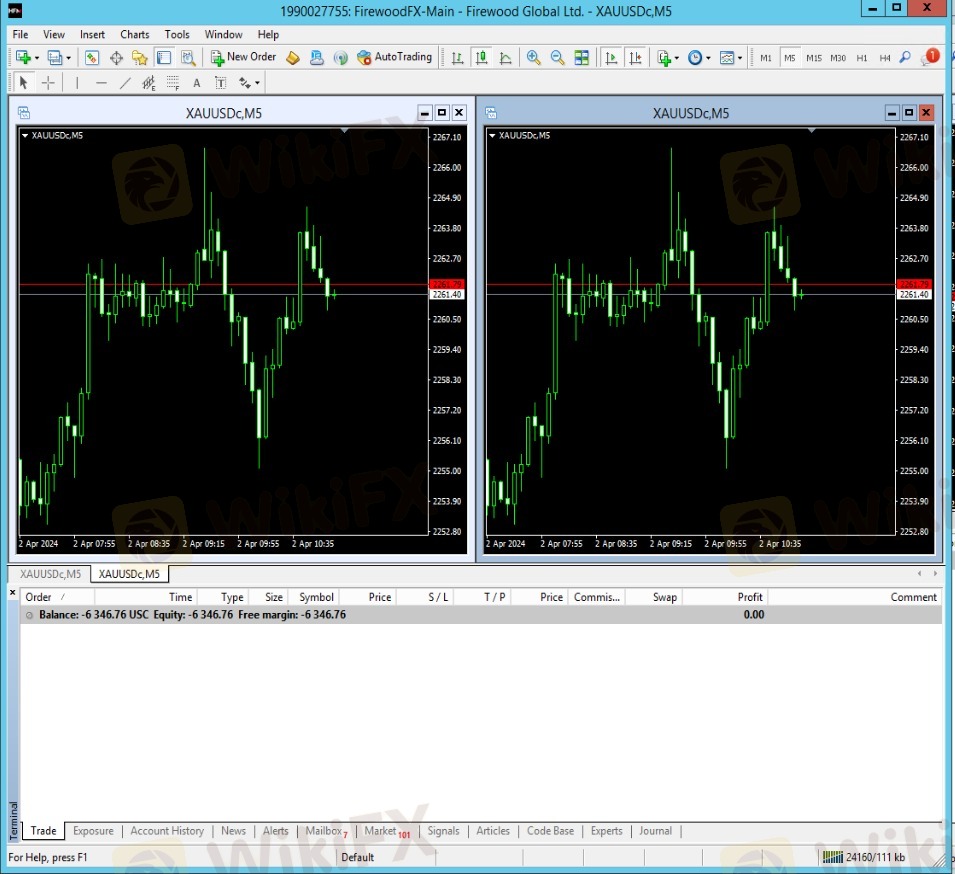Tile chart windows with grid icon

pyautogui.click(x=582, y=58)
